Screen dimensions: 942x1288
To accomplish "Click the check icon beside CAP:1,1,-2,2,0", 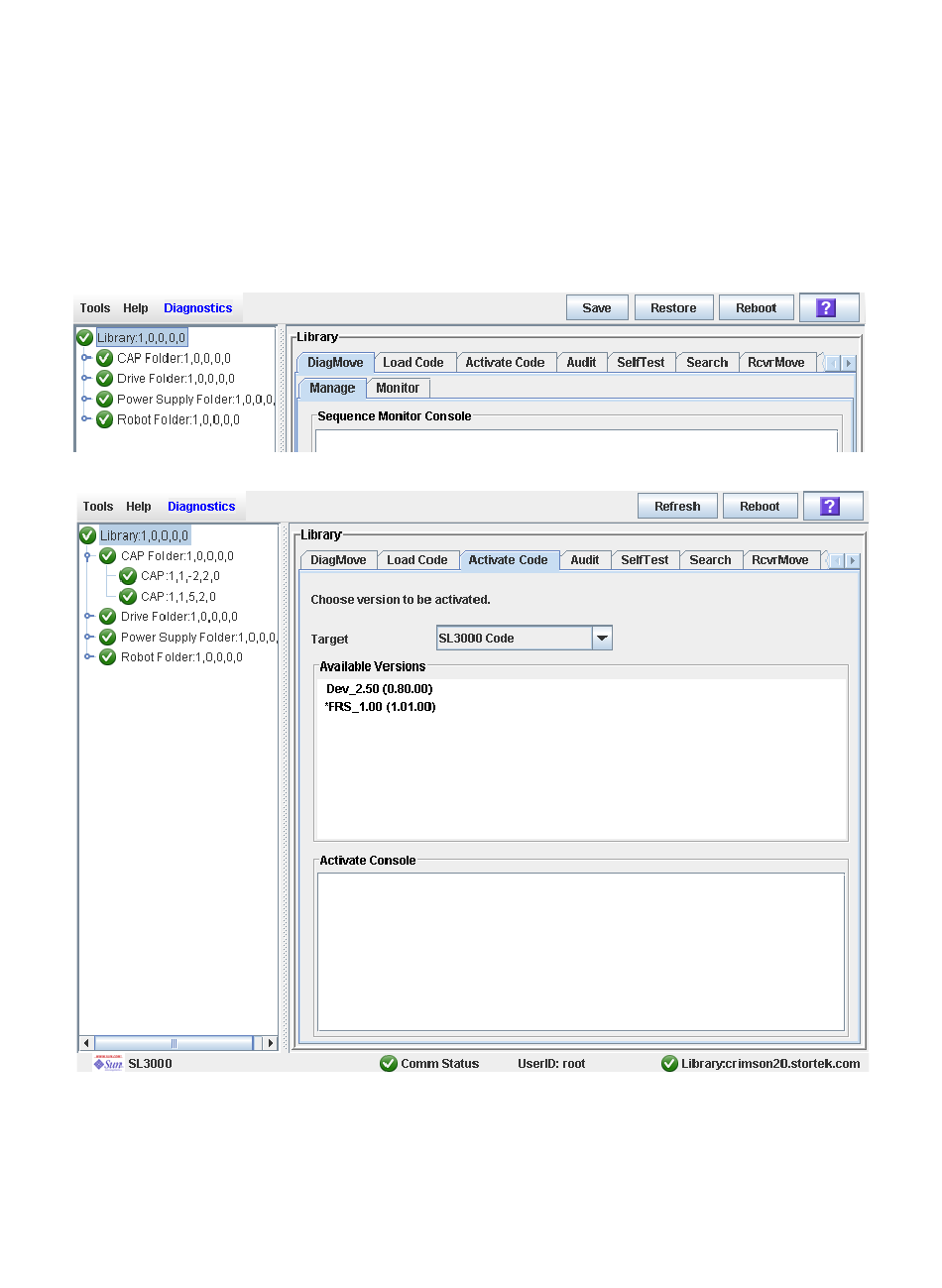I will [x=128, y=576].
